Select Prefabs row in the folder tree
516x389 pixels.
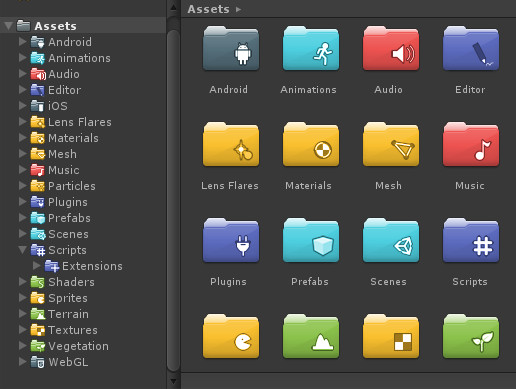[x=83, y=218]
